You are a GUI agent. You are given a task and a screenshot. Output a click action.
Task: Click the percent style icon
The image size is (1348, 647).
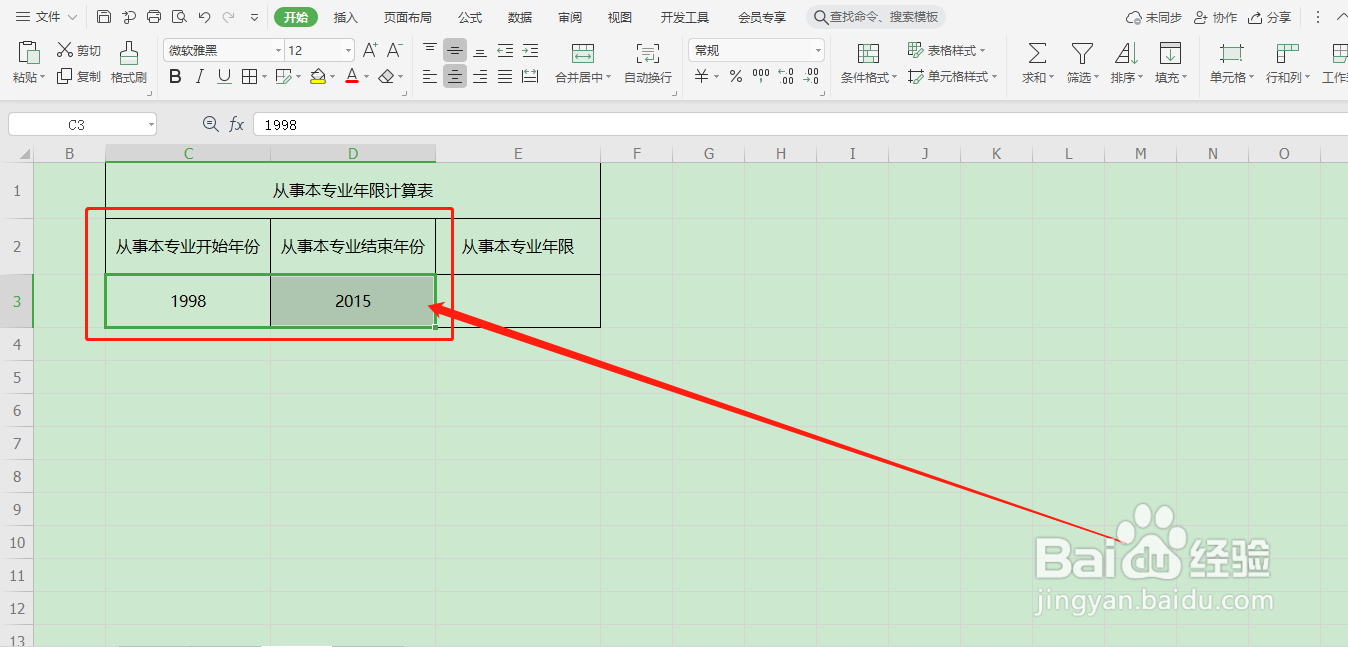(735, 76)
